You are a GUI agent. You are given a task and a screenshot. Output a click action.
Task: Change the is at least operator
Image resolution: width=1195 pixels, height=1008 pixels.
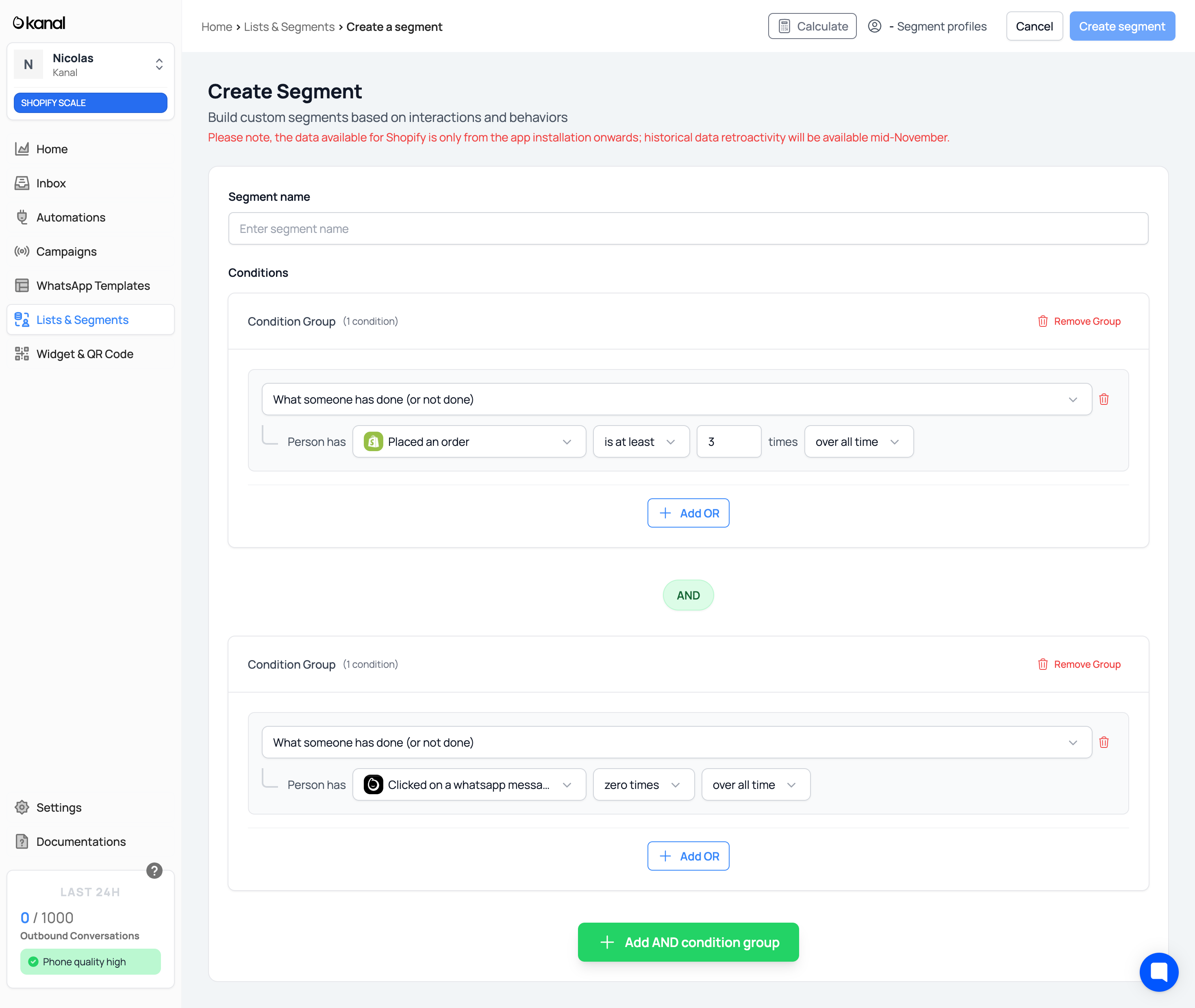641,442
